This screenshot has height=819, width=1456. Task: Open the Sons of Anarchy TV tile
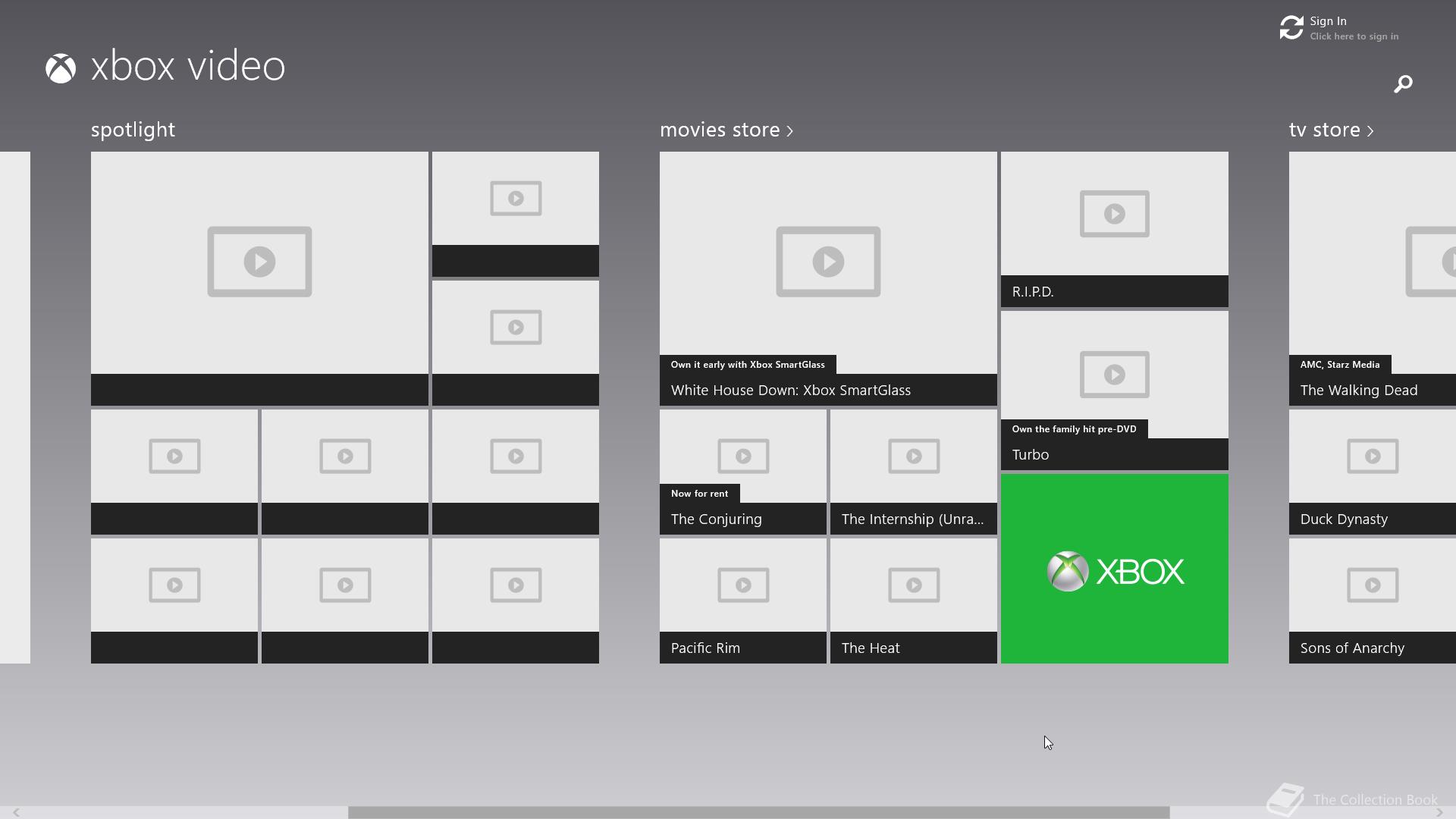point(1373,601)
